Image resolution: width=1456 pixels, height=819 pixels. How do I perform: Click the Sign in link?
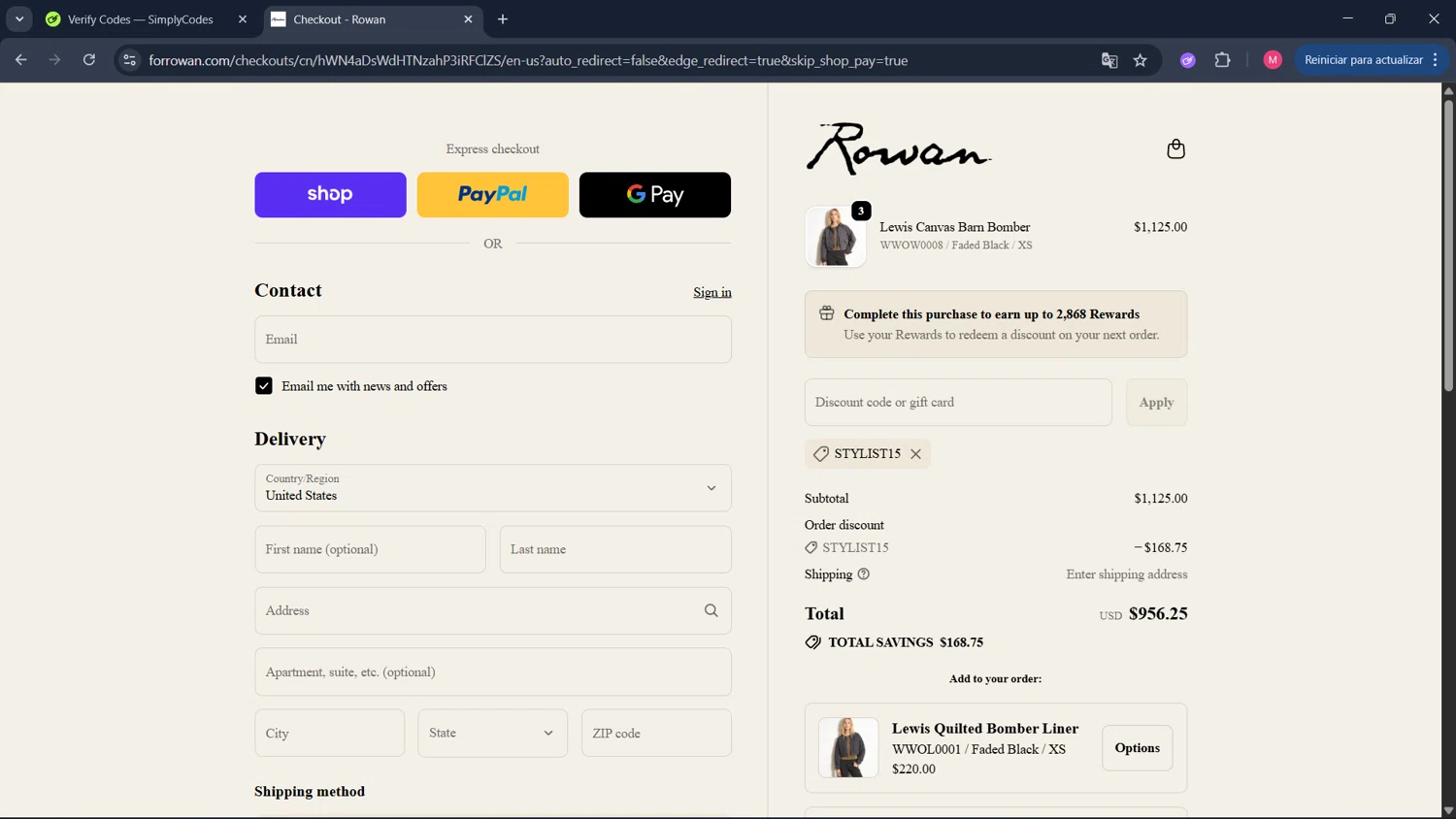712,292
